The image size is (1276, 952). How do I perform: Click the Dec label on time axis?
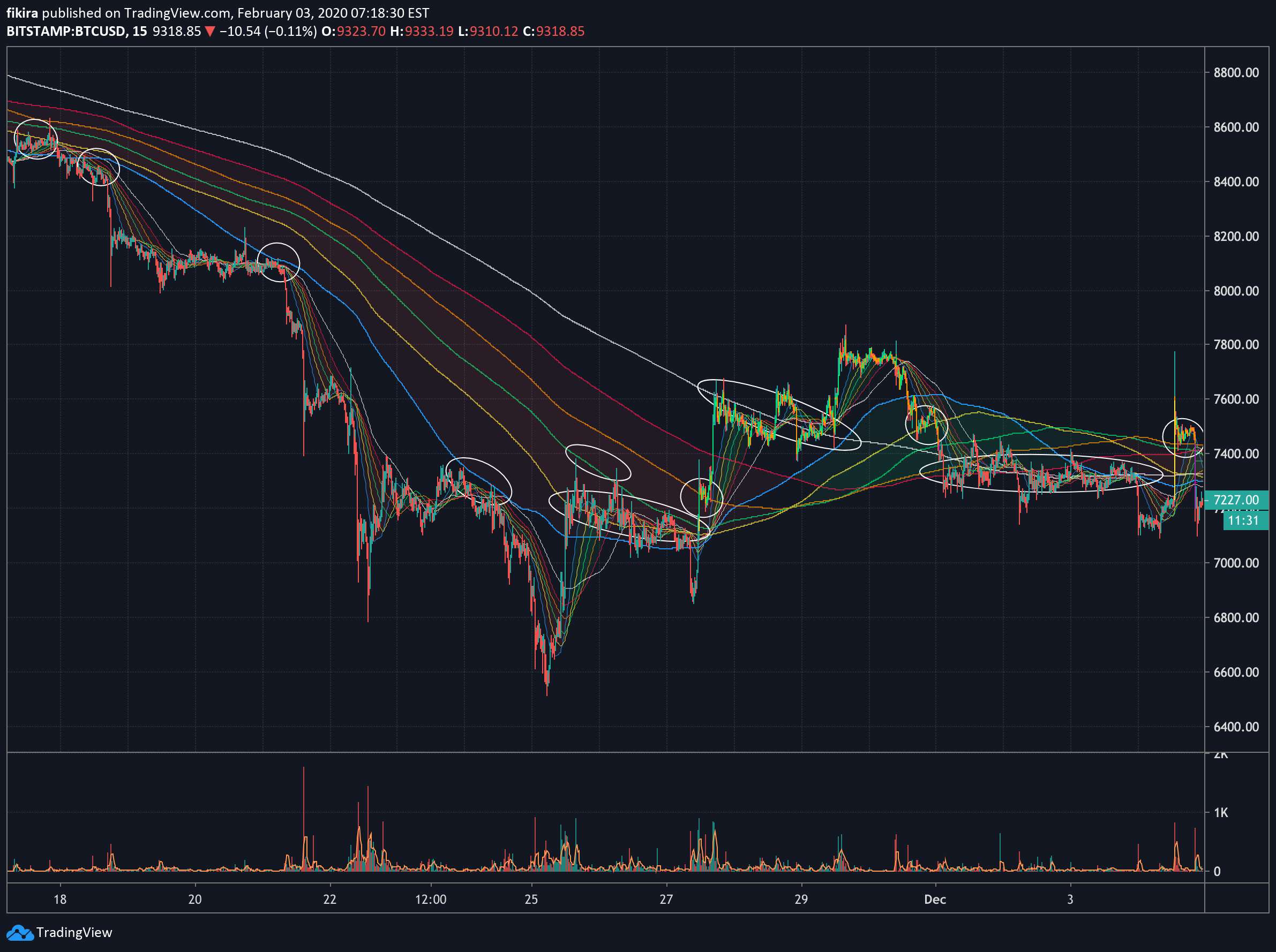935,899
